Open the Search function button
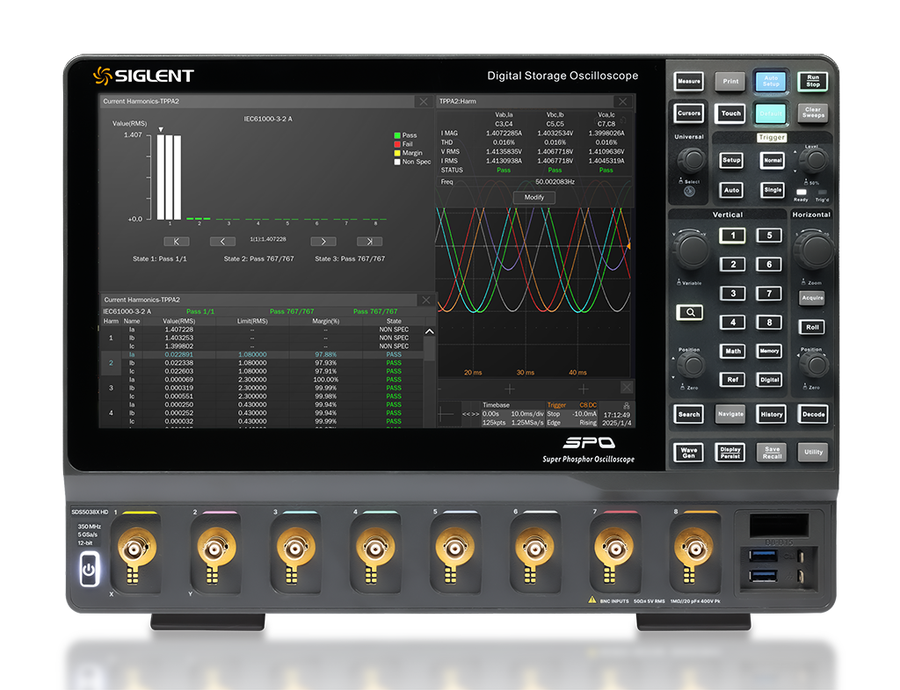The image size is (900, 690). pyautogui.click(x=689, y=414)
